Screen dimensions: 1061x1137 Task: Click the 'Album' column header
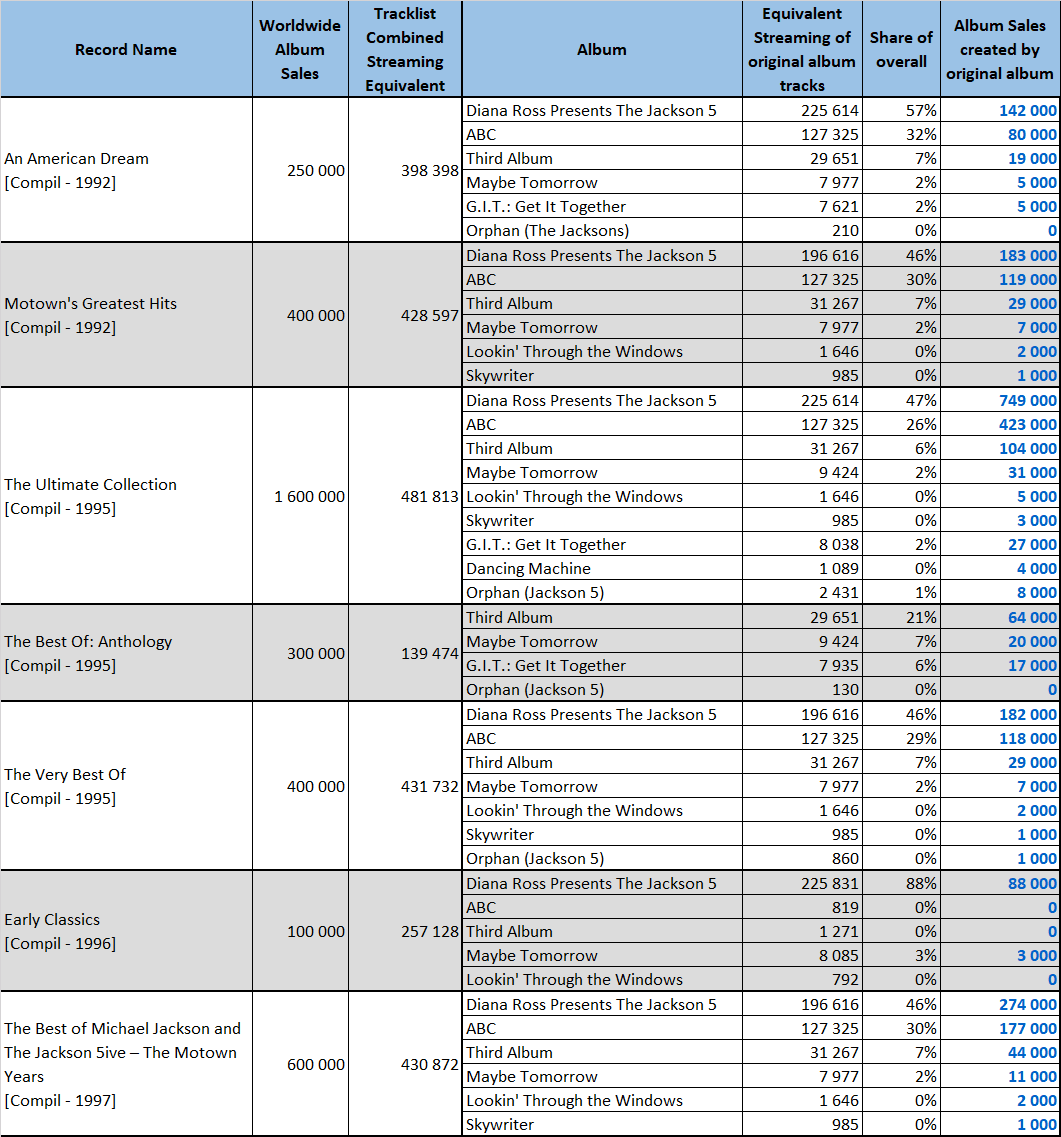[x=602, y=49]
